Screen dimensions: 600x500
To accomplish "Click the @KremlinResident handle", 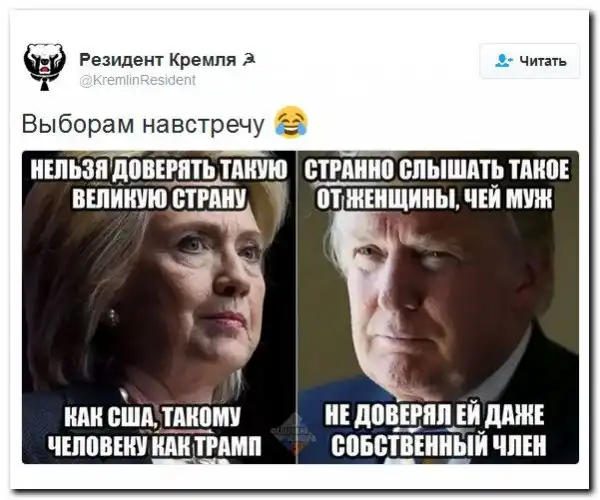I will [137, 80].
